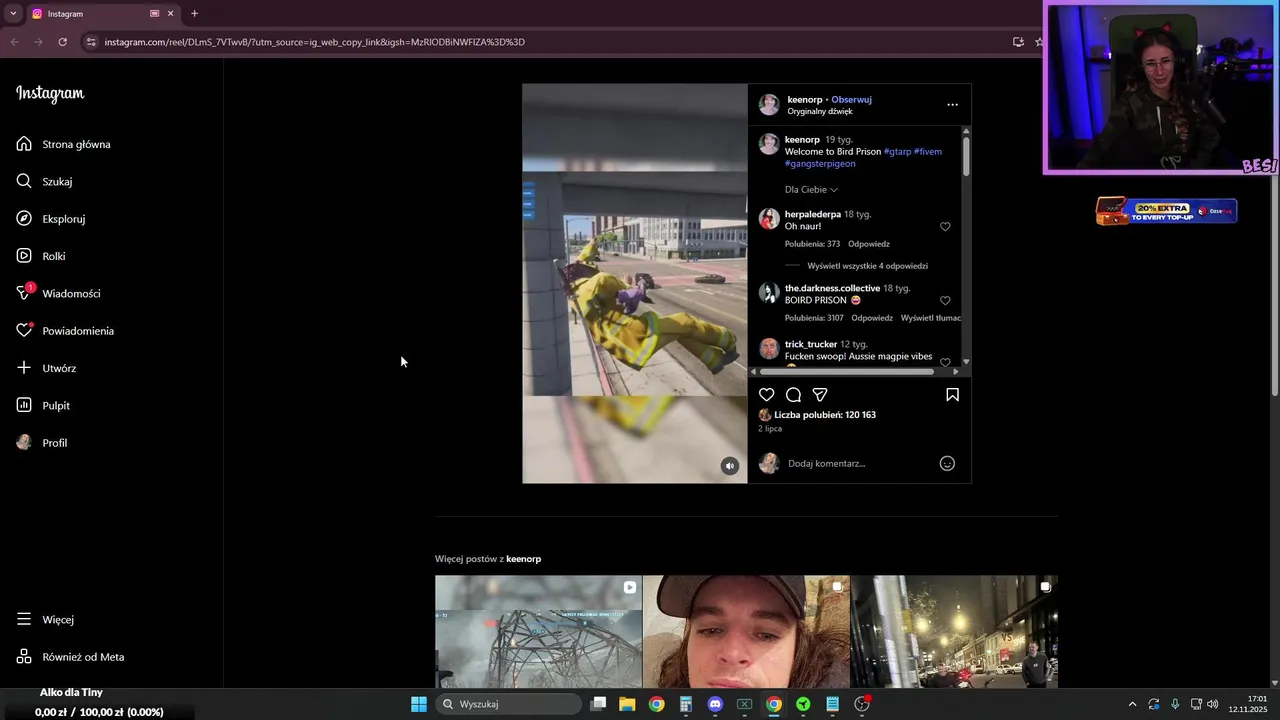The height and width of the screenshot is (720, 1280).
Task: Open the Więcej menu
Action: tap(45, 619)
